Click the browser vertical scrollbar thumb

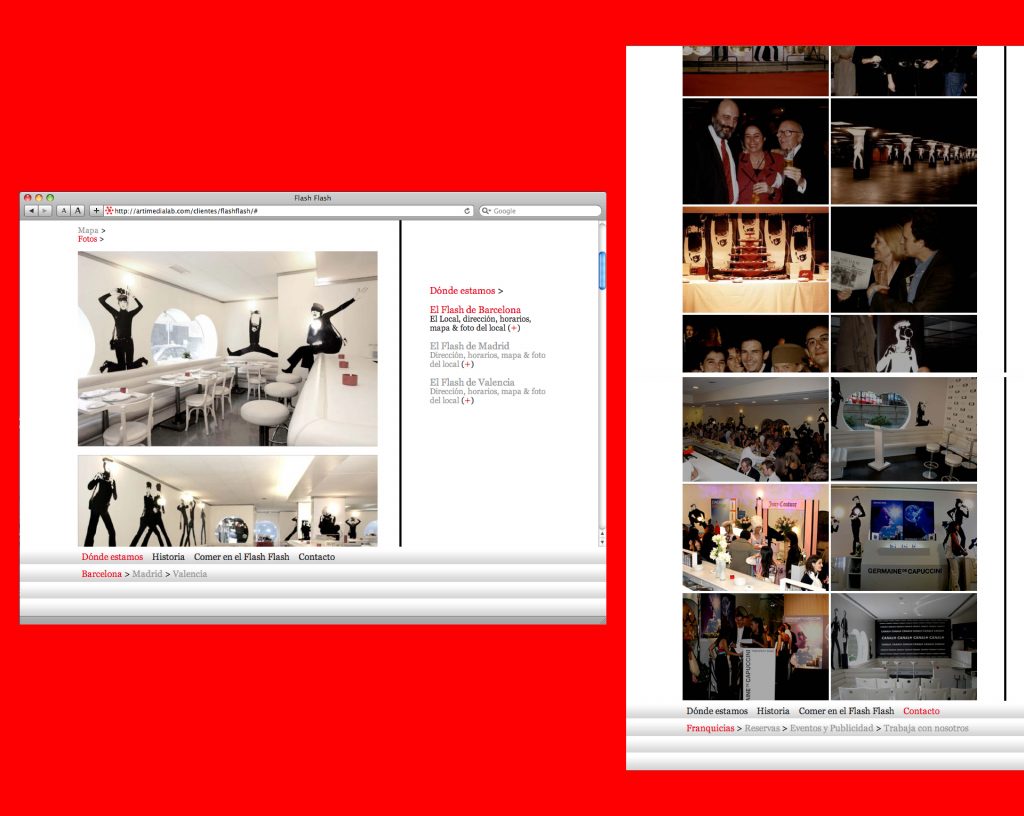(601, 270)
